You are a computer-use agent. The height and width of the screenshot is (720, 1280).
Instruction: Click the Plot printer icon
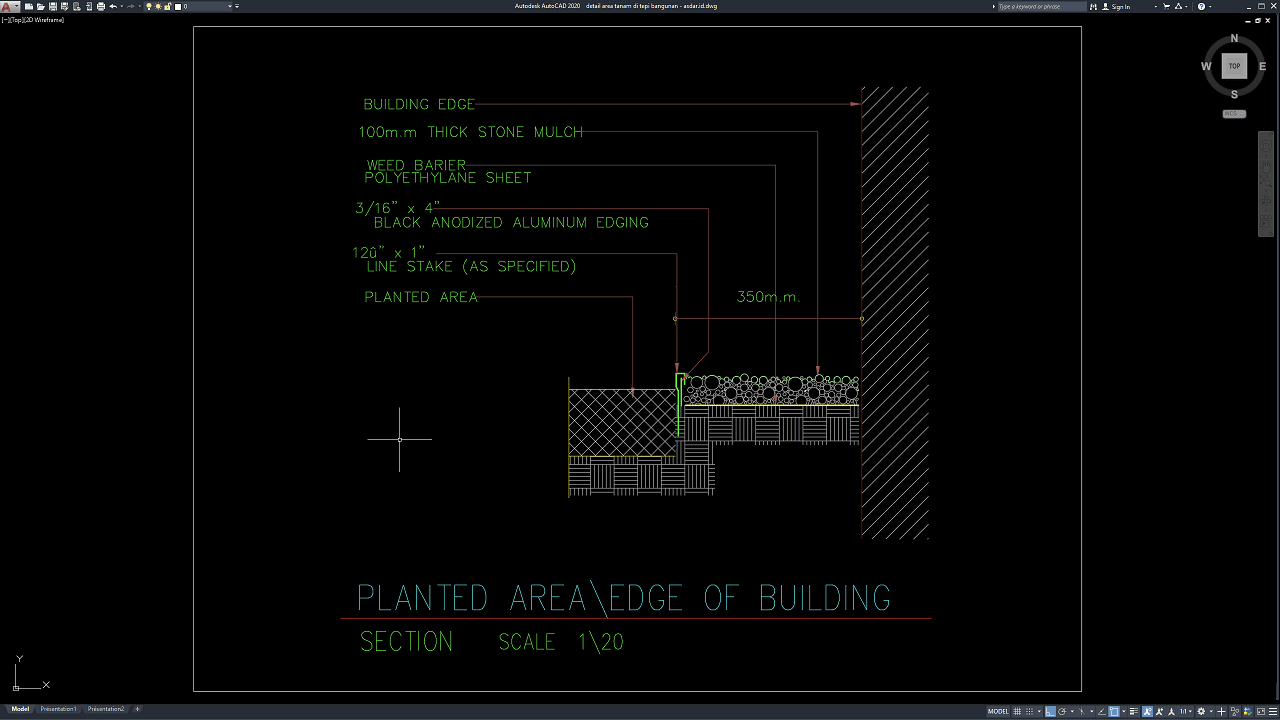point(100,6)
